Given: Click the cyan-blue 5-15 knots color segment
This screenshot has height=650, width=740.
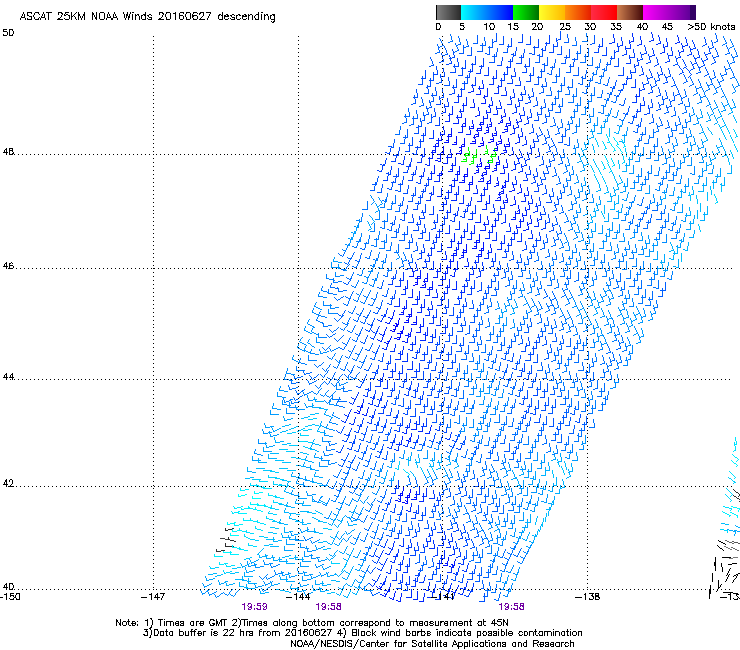Looking at the screenshot, I should click(487, 12).
